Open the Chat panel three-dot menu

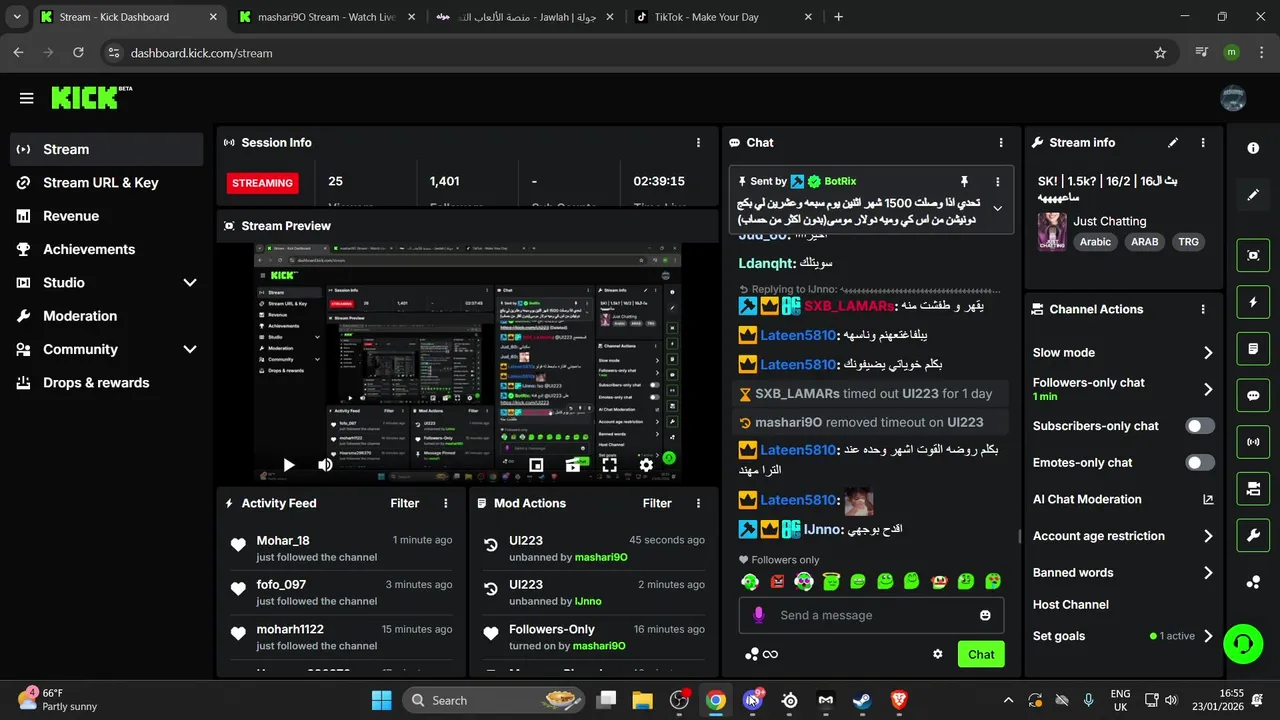point(1001,142)
